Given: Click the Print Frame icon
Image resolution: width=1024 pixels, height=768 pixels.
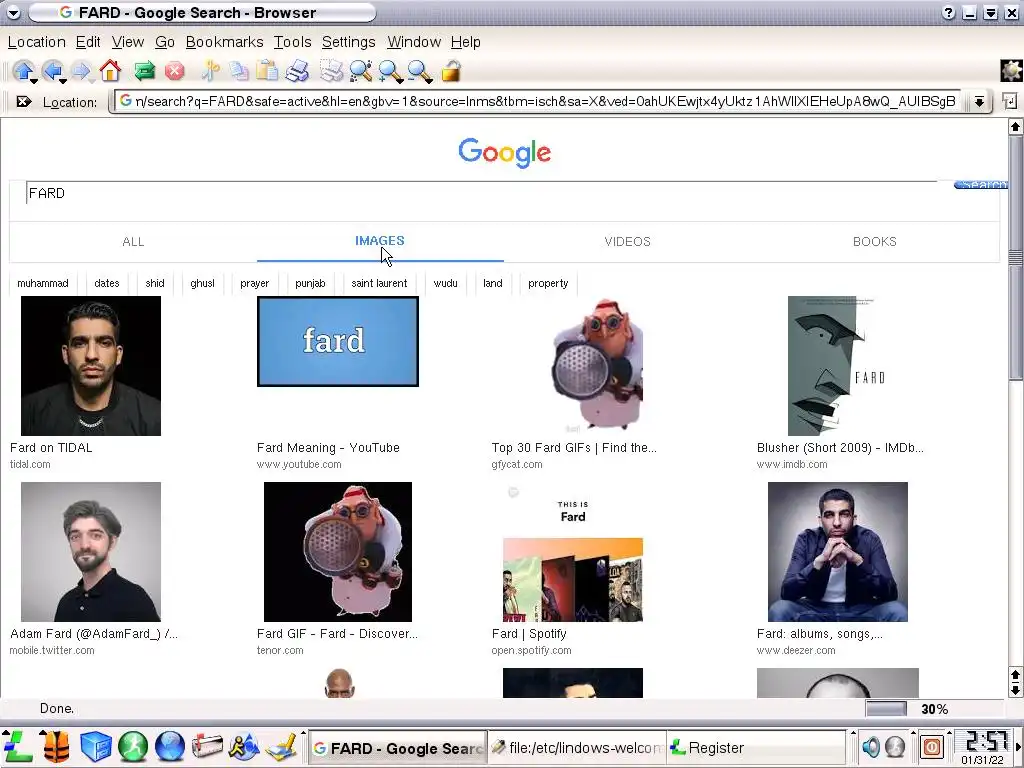Looking at the screenshot, I should [x=331, y=71].
